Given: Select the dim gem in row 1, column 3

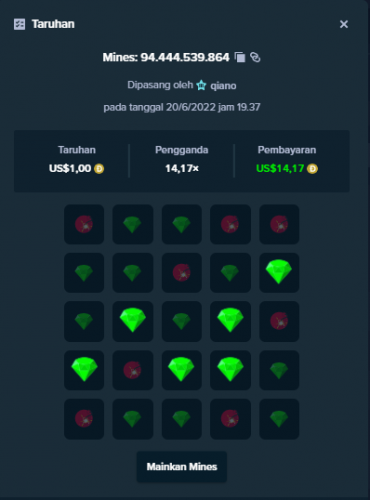Looking at the screenshot, I should click(x=182, y=224).
